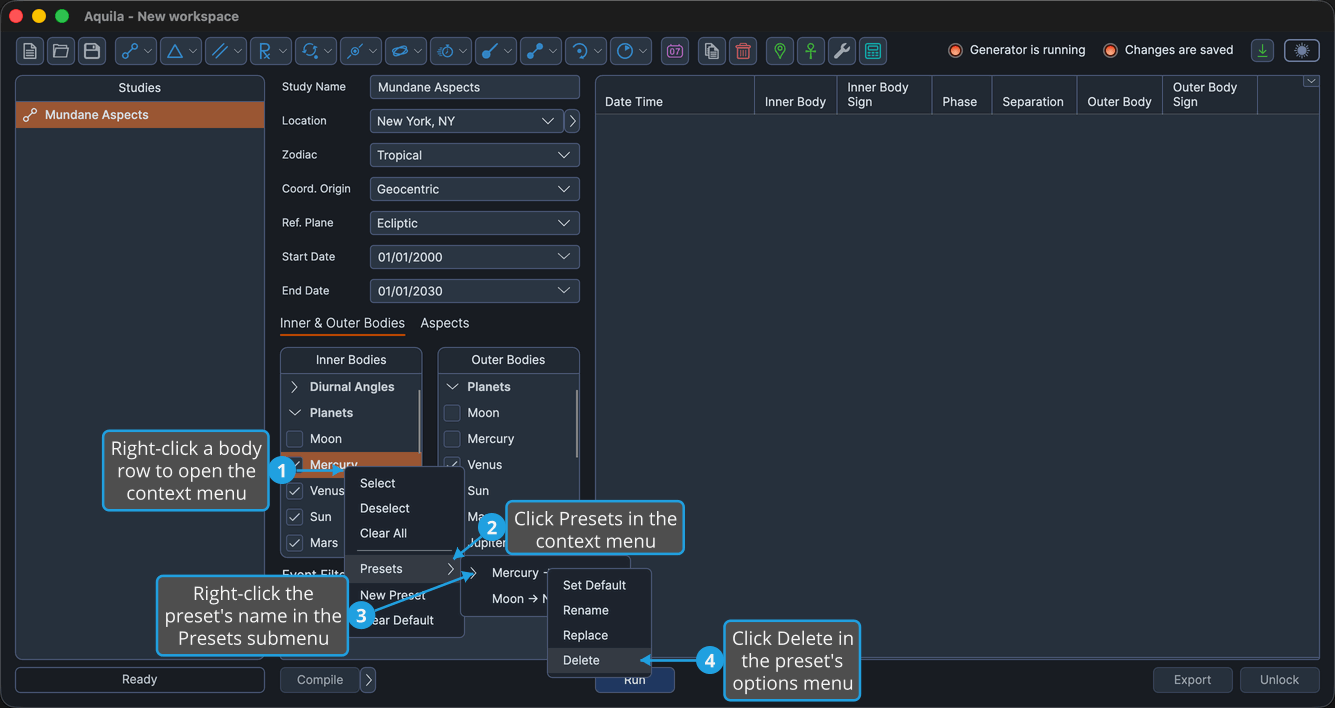Click the new document toolbar icon
The width and height of the screenshot is (1335, 708).
[30, 51]
